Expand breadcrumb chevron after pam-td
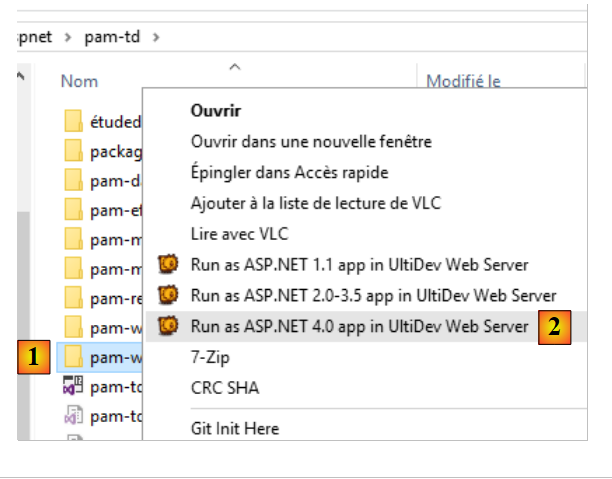The width and height of the screenshot is (612, 479). click(156, 39)
